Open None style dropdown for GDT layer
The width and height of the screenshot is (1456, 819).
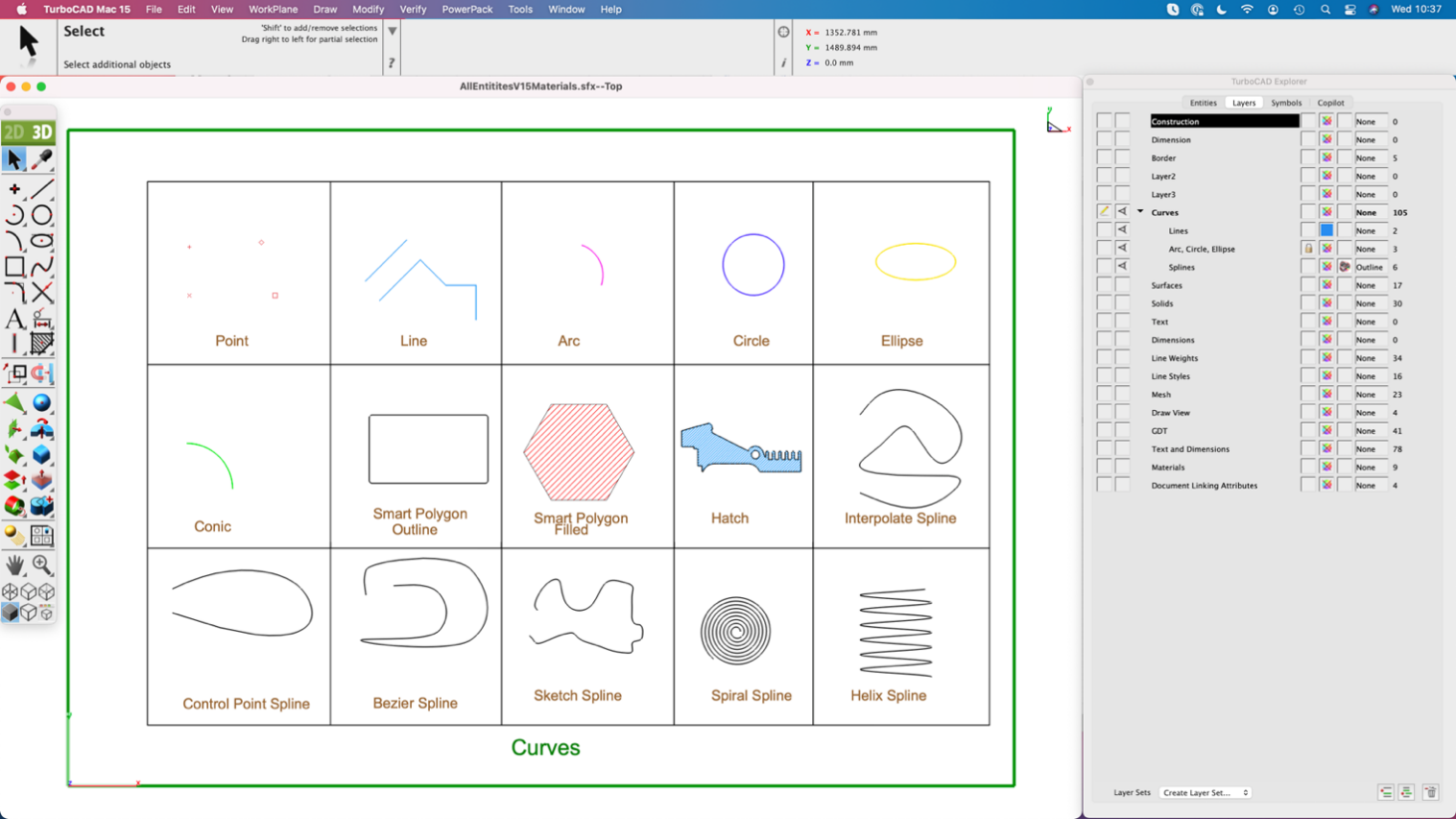[1370, 431]
